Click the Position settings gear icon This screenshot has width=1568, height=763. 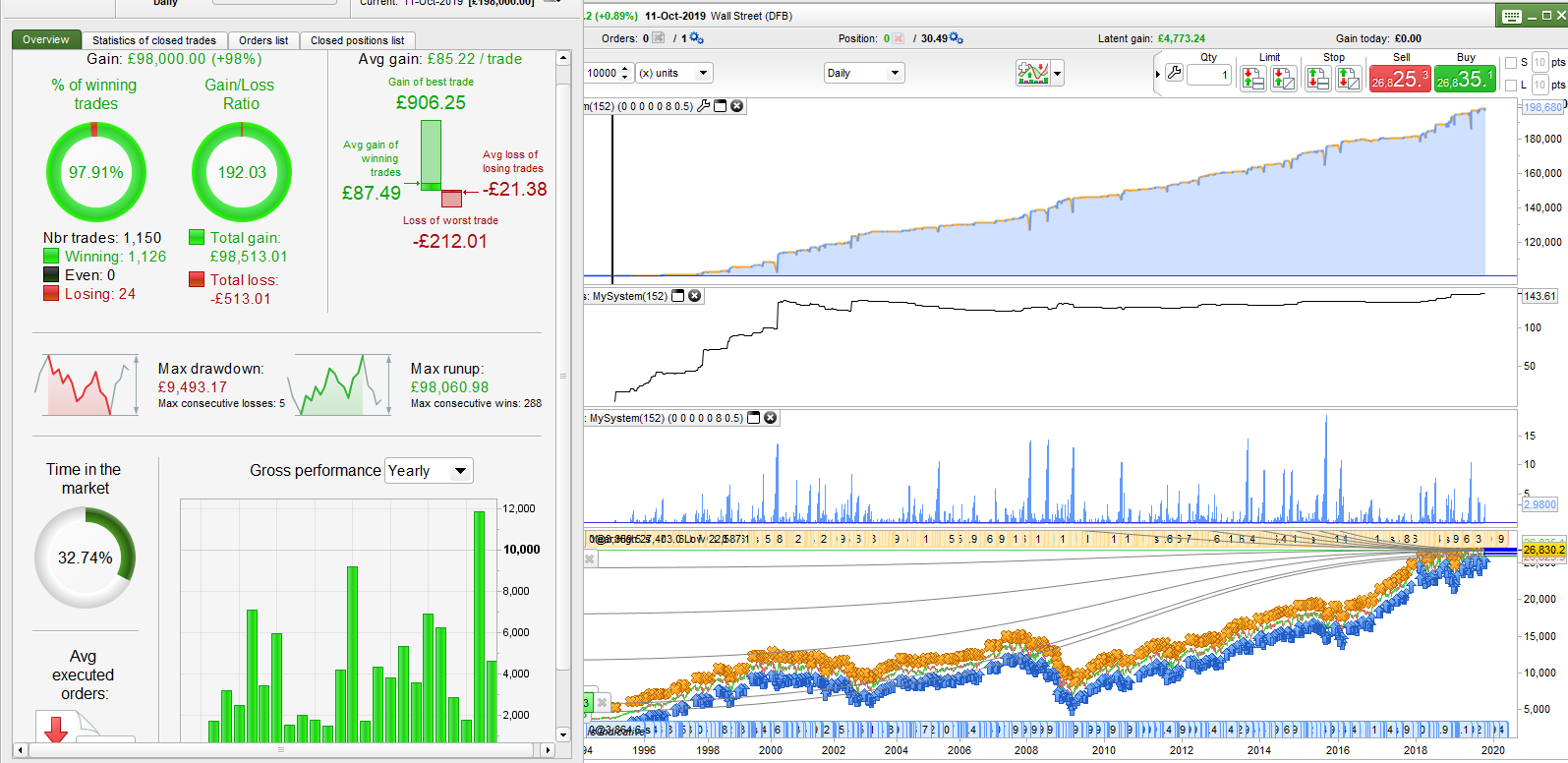[x=956, y=38]
